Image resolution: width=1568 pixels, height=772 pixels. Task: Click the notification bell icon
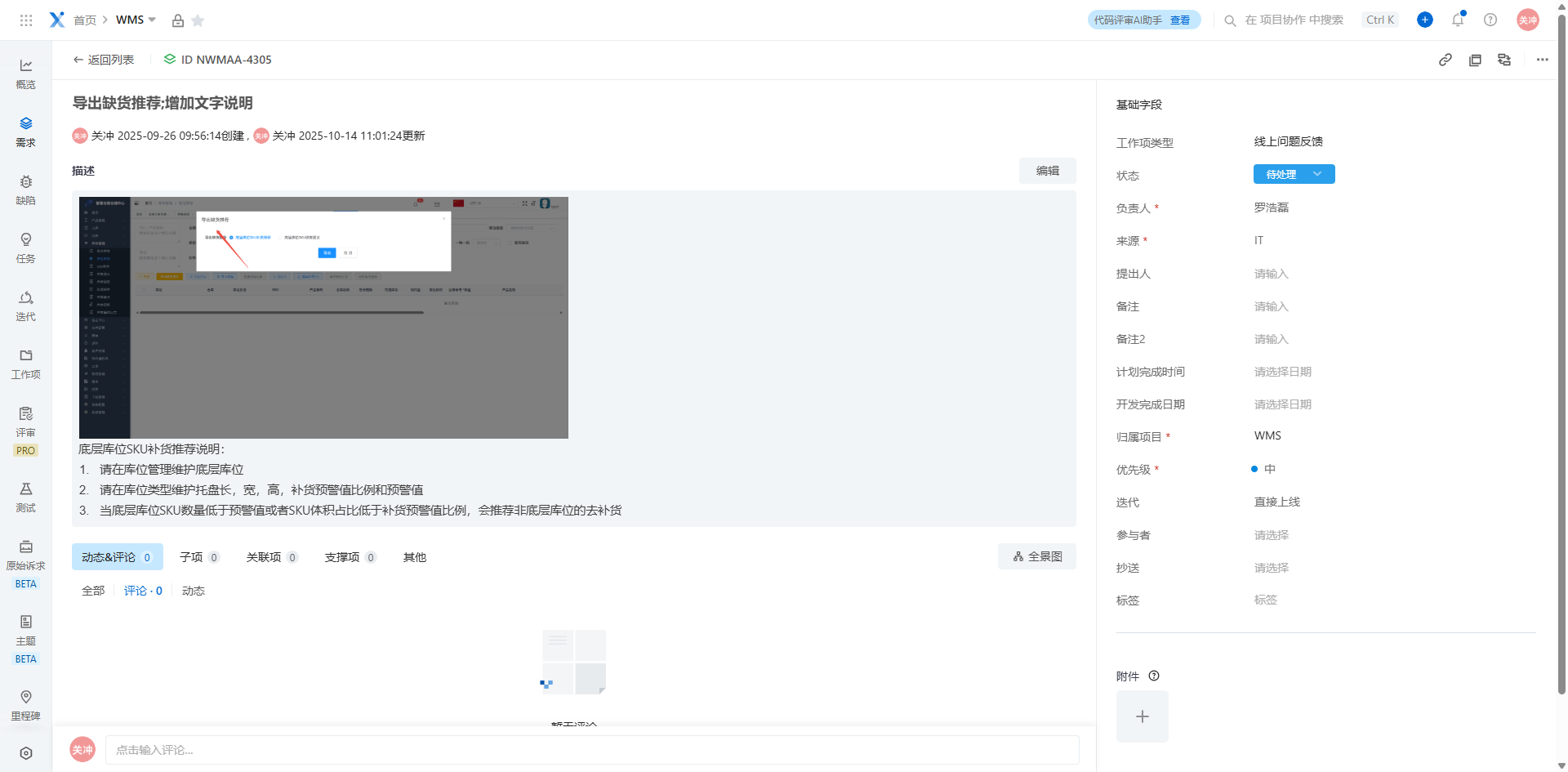[1458, 20]
